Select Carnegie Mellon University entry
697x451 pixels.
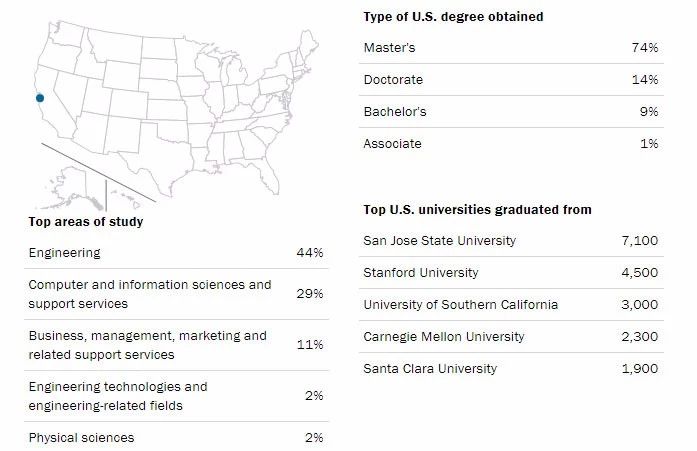pyautogui.click(x=440, y=337)
